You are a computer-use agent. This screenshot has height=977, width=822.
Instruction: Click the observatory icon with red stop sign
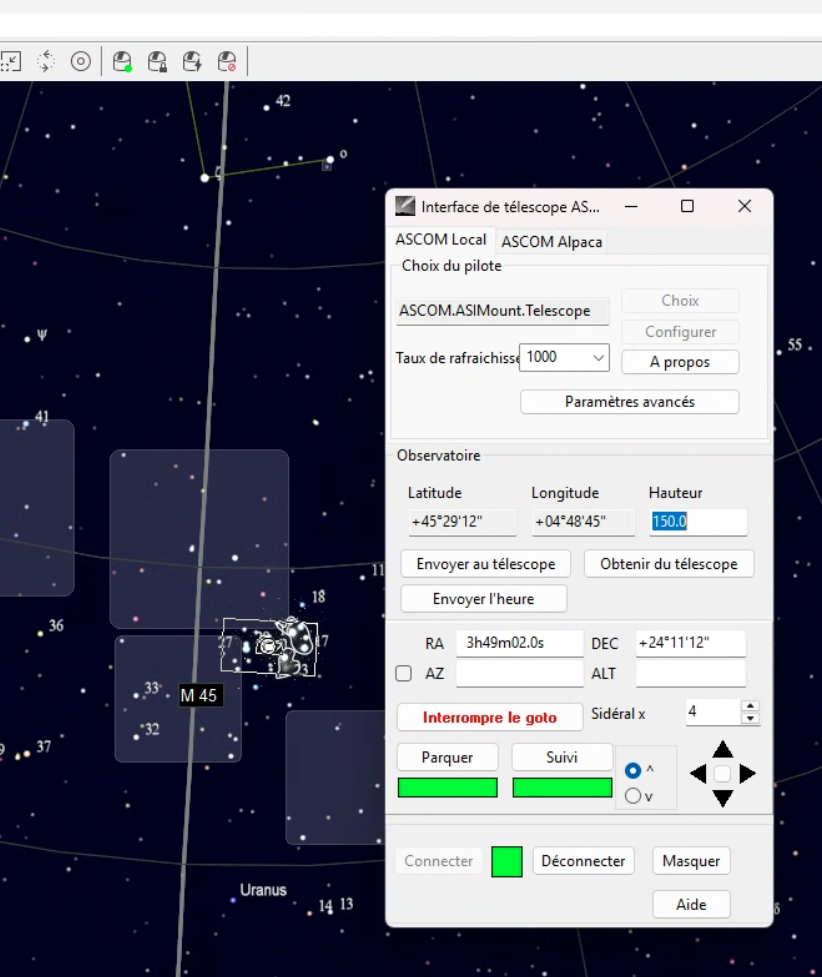(227, 62)
